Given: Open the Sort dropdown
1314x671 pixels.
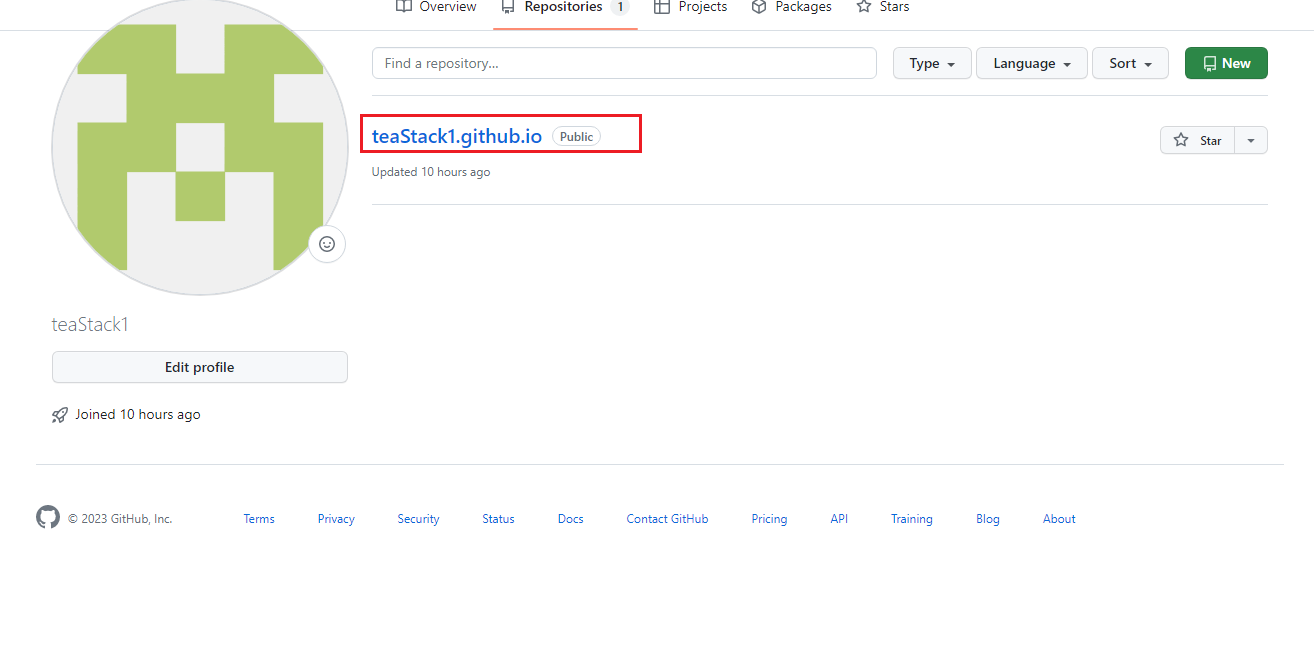Looking at the screenshot, I should pos(1130,63).
